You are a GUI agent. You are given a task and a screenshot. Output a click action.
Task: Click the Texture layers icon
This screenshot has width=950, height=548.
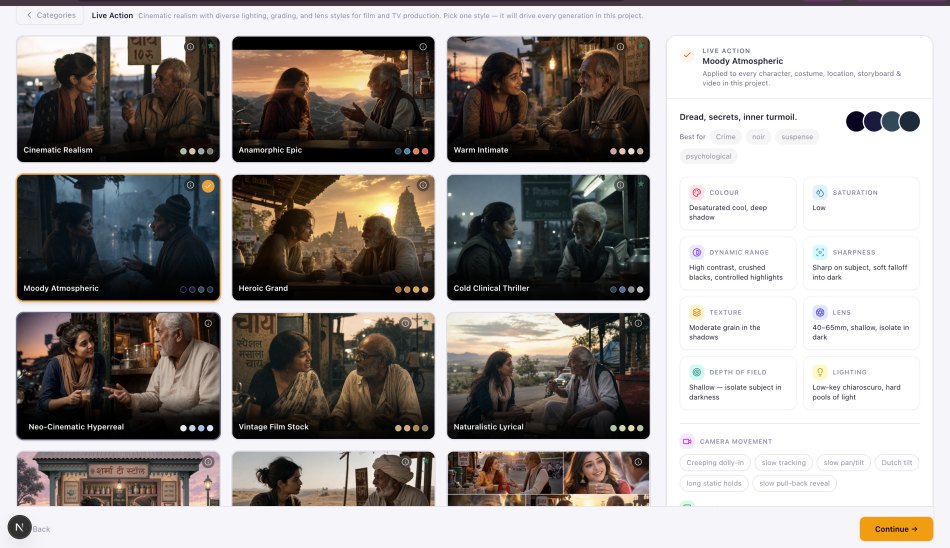pos(697,312)
